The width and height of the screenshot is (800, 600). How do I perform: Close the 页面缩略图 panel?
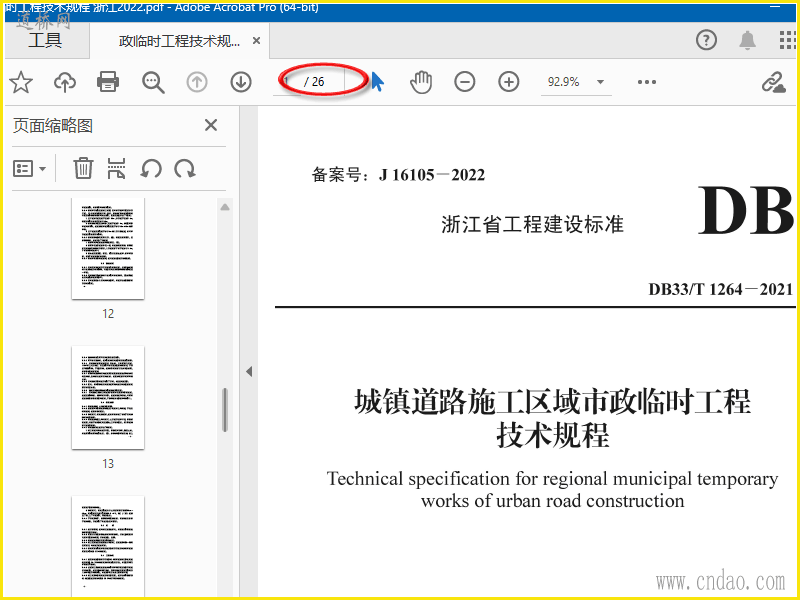[211, 125]
